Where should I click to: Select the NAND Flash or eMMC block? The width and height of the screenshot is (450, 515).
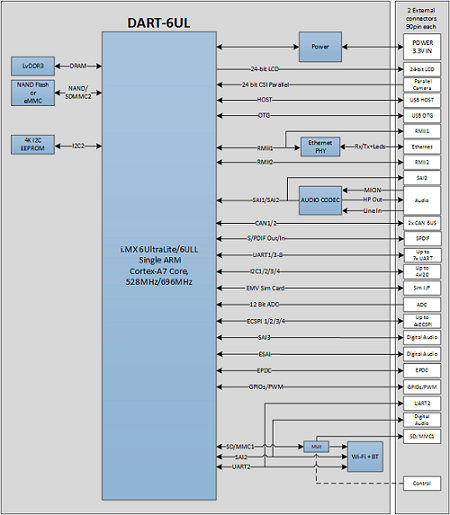pos(33,93)
